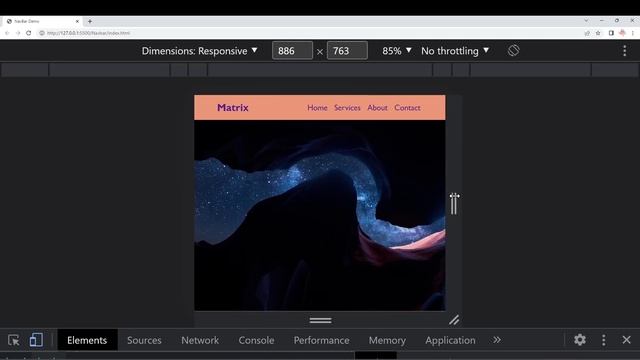This screenshot has height=360, width=640.
Task: Click the side panel icon in Chrome toolbar
Action: (611, 33)
